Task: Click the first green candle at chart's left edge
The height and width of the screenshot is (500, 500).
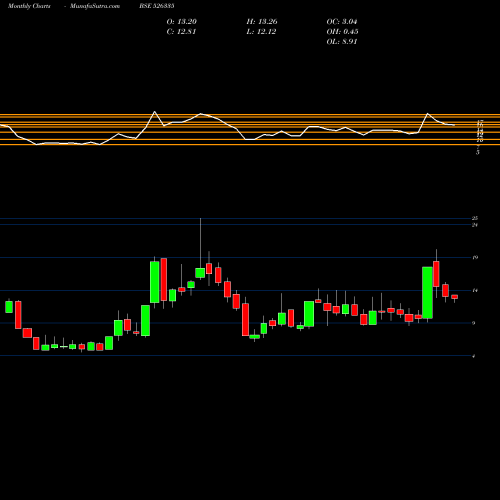Action: [9, 307]
